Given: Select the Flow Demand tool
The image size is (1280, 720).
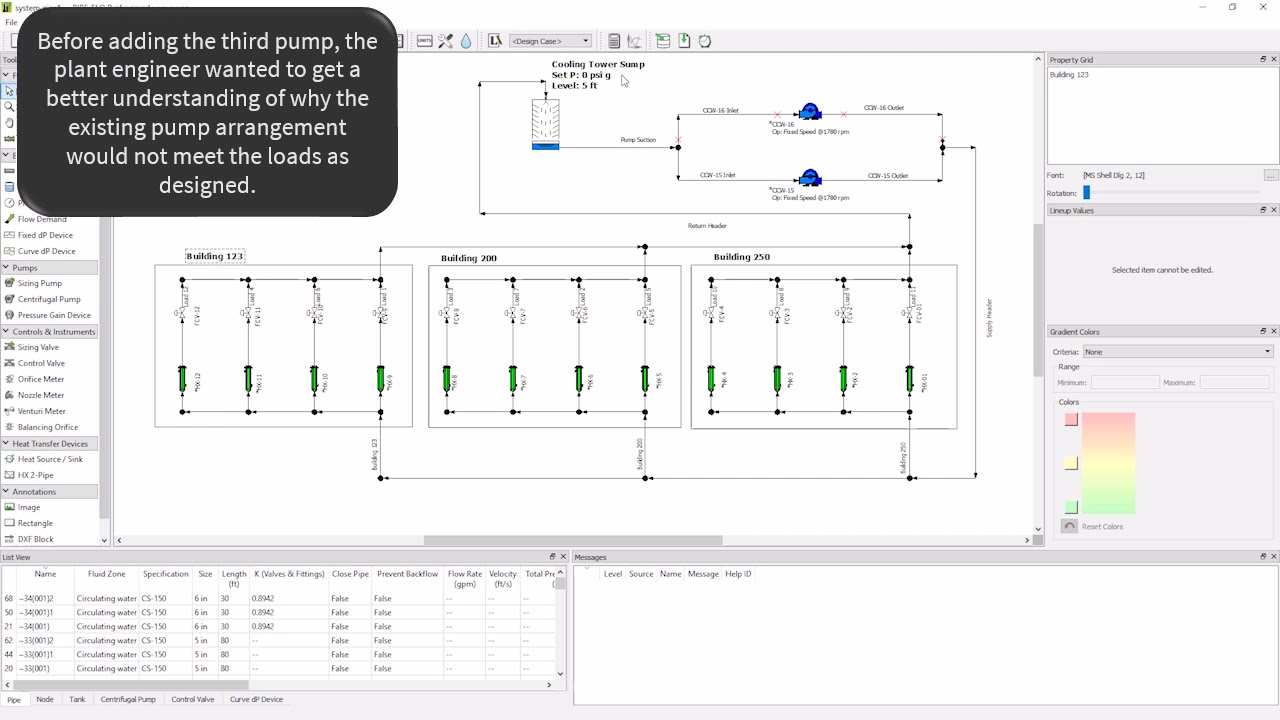Looking at the screenshot, I should (x=42, y=219).
